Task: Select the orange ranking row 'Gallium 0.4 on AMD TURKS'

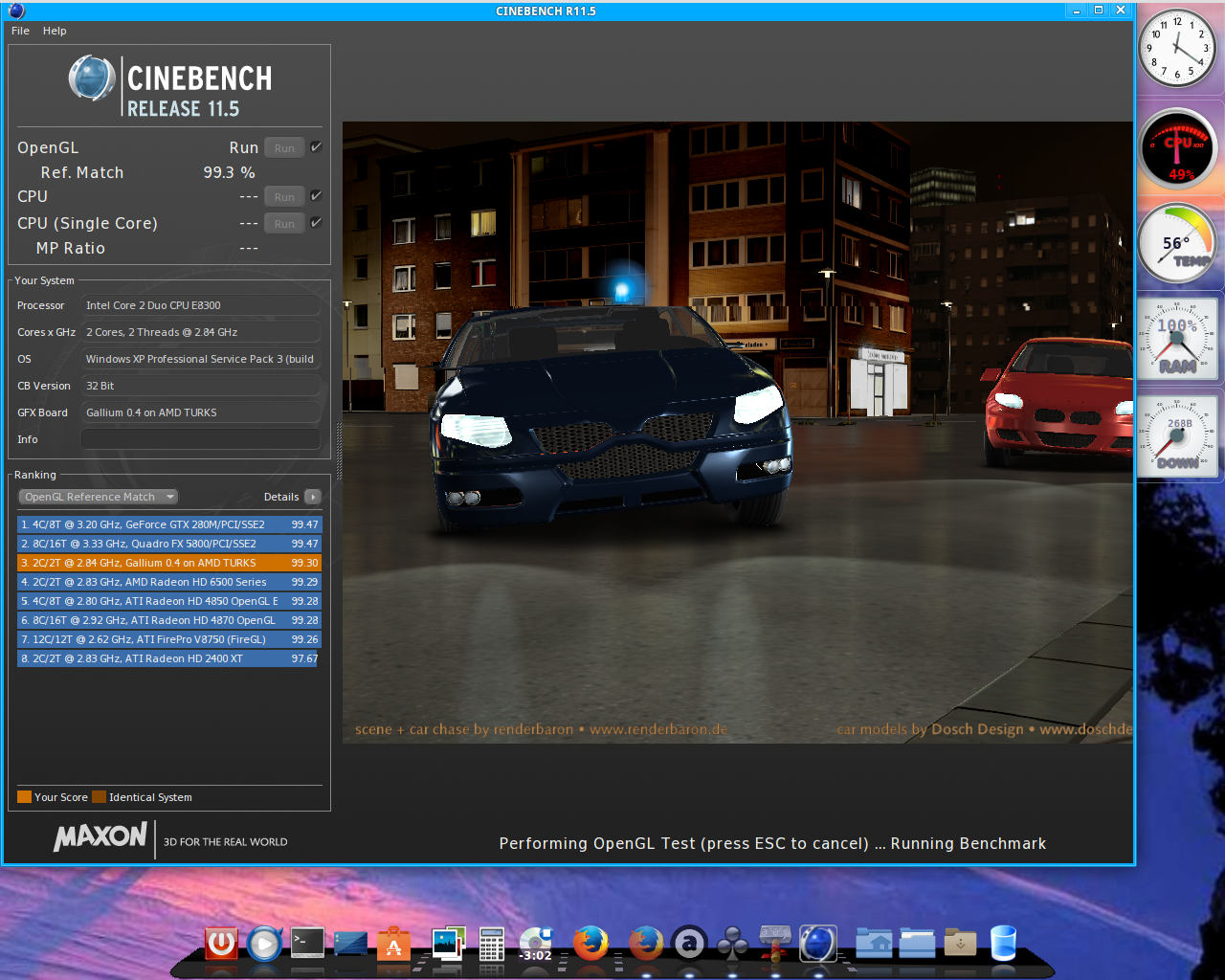Action: click(x=169, y=563)
